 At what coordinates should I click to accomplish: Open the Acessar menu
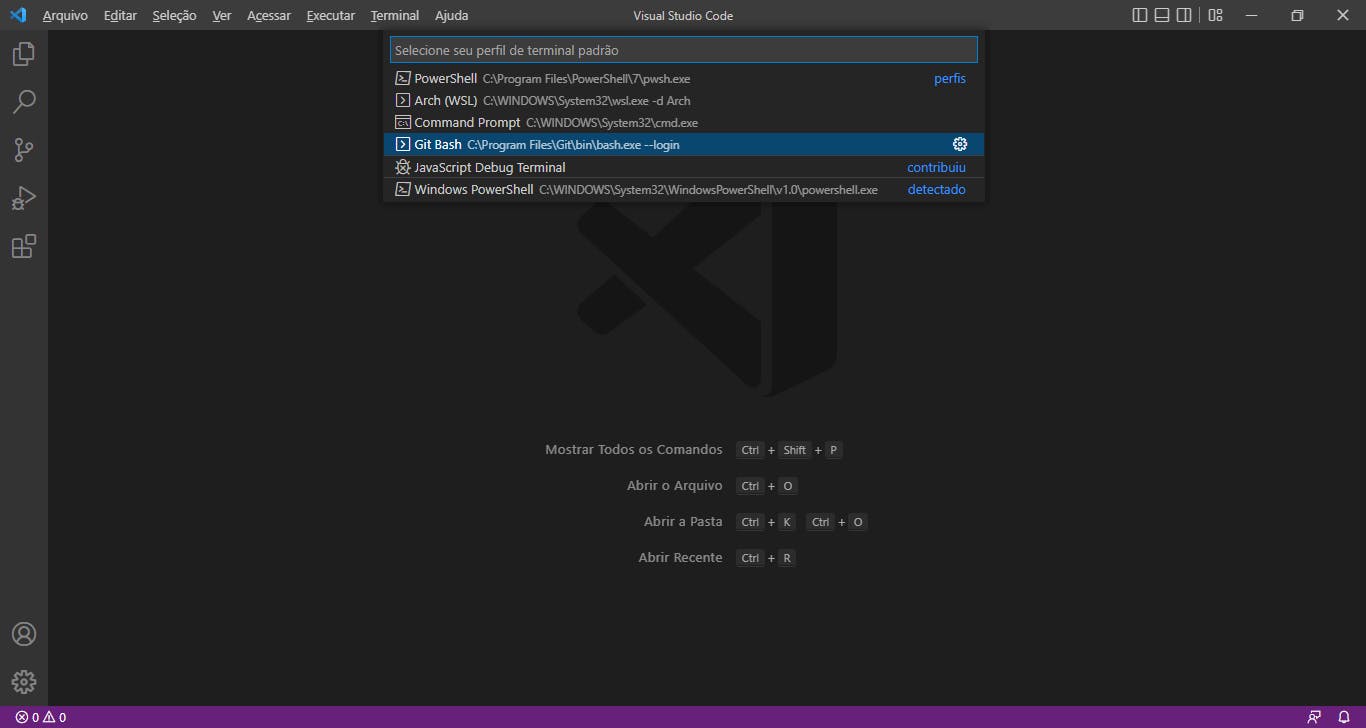269,15
